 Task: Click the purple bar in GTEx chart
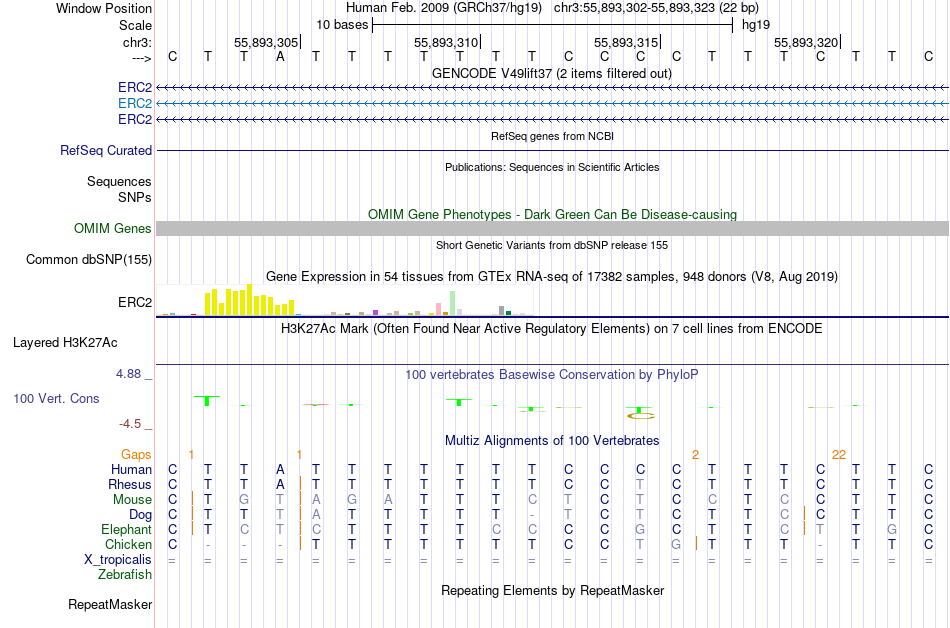click(376, 312)
